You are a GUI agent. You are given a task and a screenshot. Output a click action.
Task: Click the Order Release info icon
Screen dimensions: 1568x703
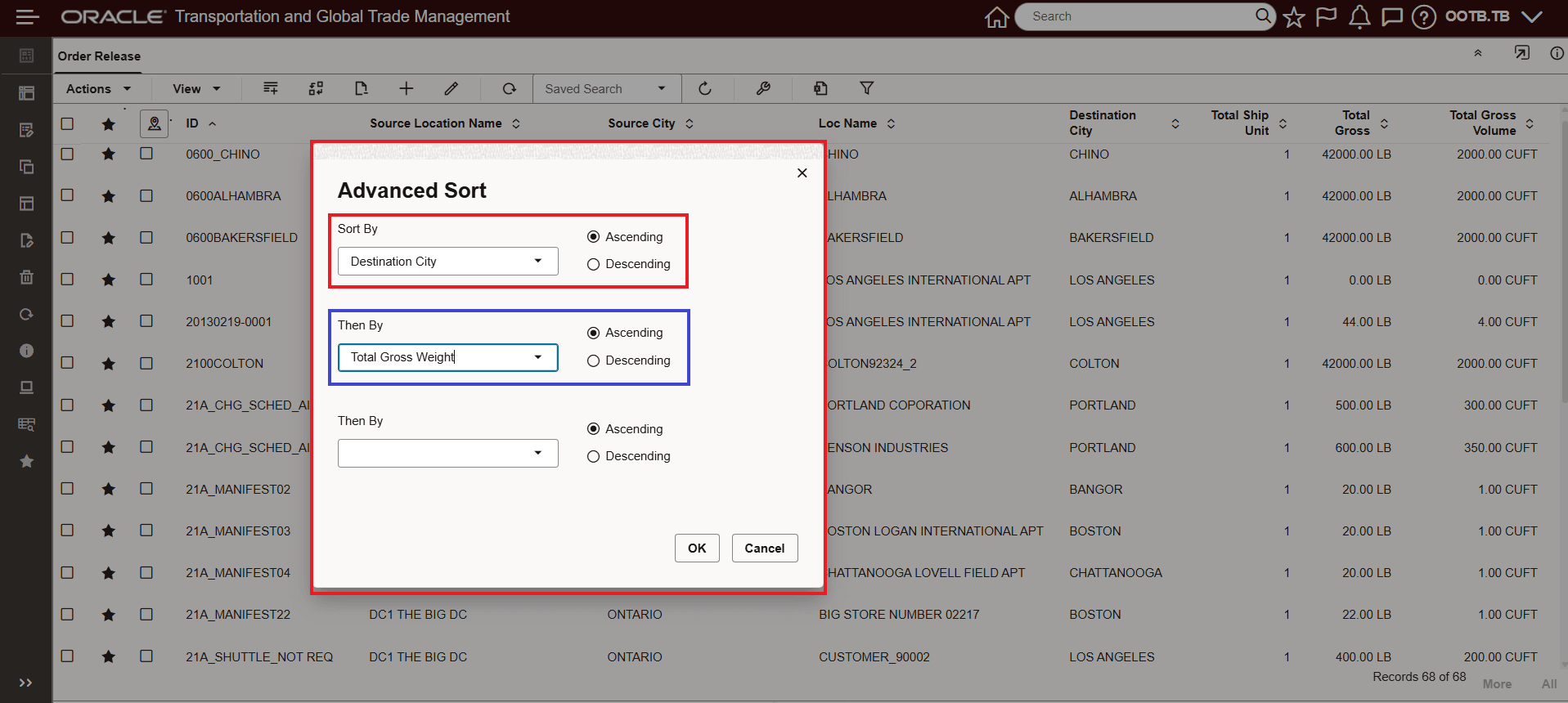click(1557, 53)
